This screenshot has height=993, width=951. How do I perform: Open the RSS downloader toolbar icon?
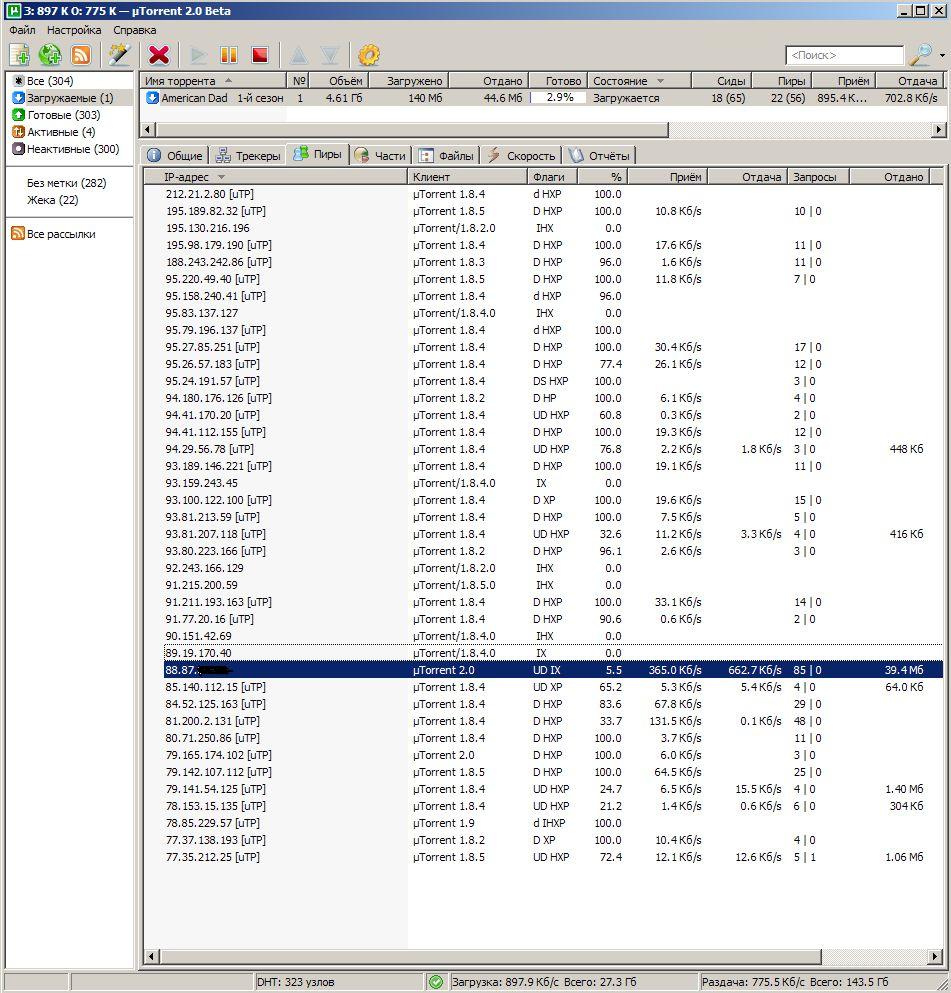click(81, 55)
